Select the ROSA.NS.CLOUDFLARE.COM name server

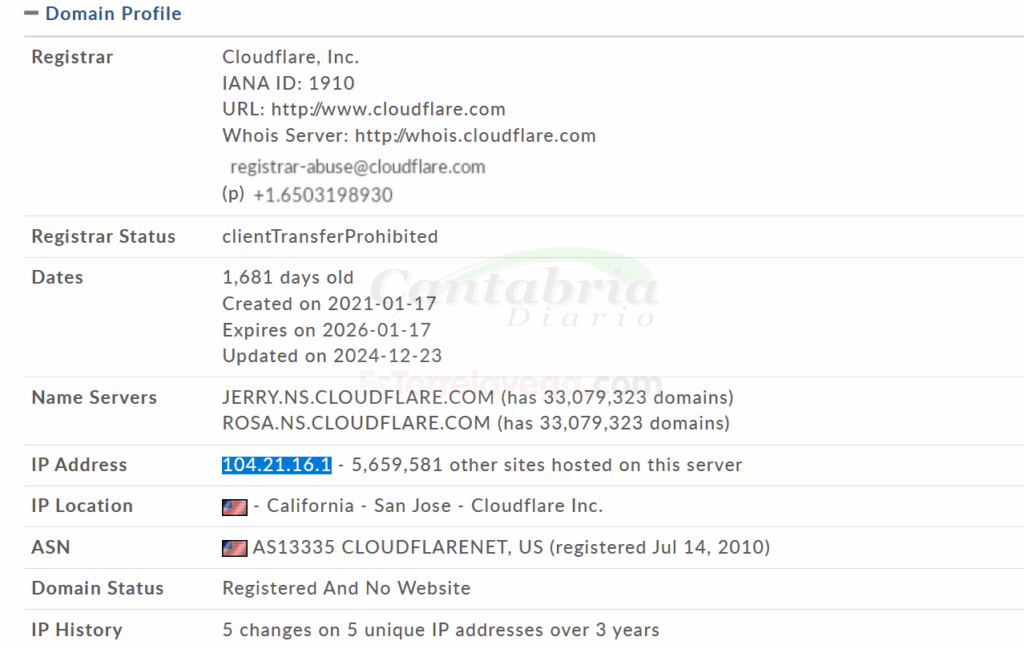(x=357, y=424)
